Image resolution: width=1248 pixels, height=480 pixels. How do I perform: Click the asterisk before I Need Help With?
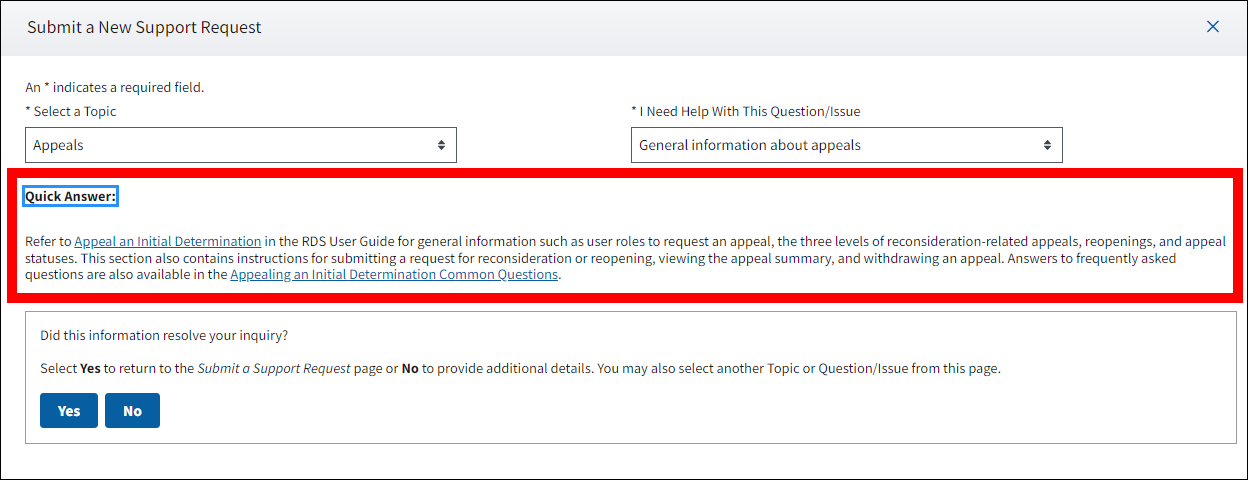click(634, 110)
